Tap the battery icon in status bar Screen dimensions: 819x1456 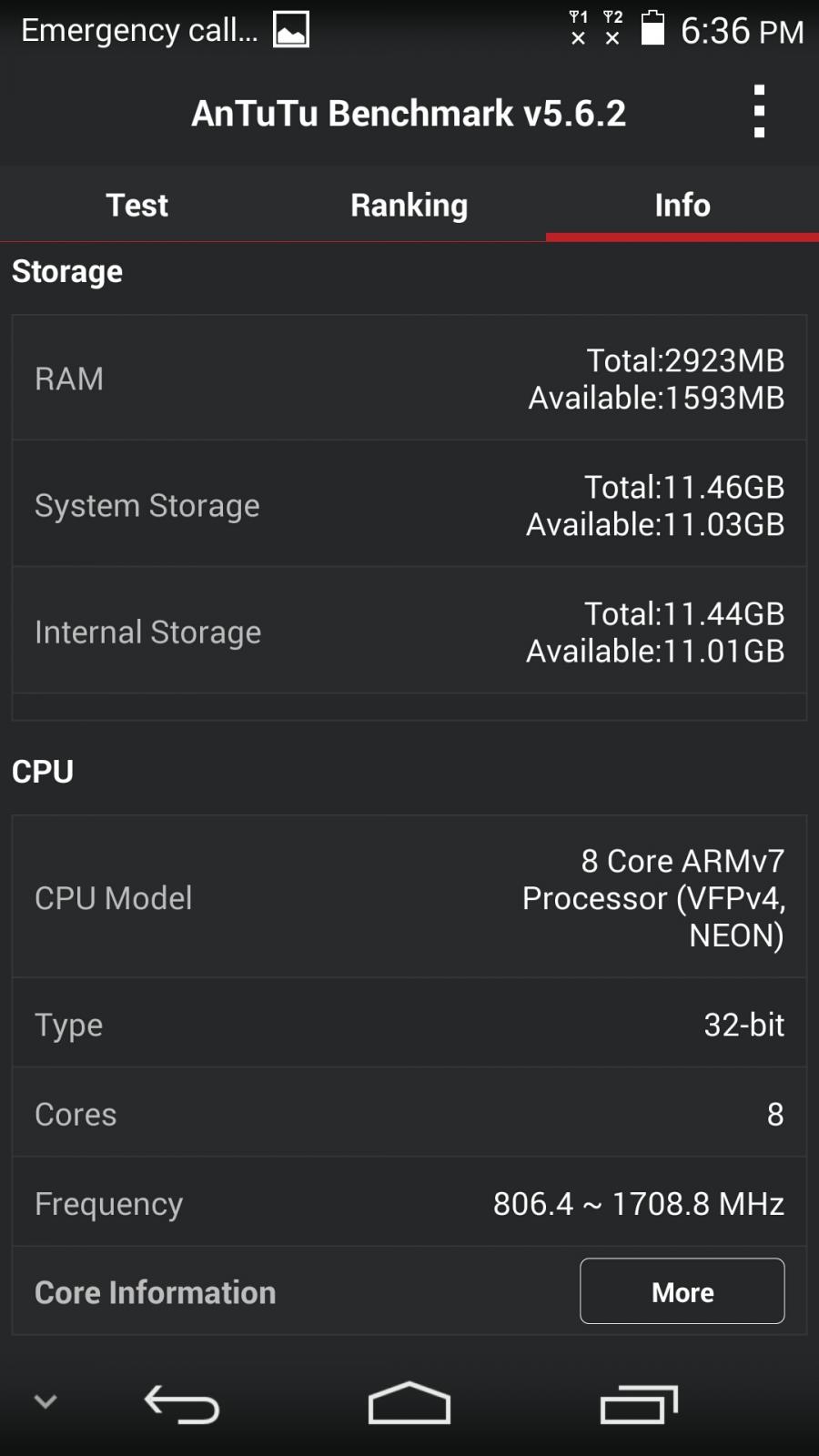[x=652, y=27]
